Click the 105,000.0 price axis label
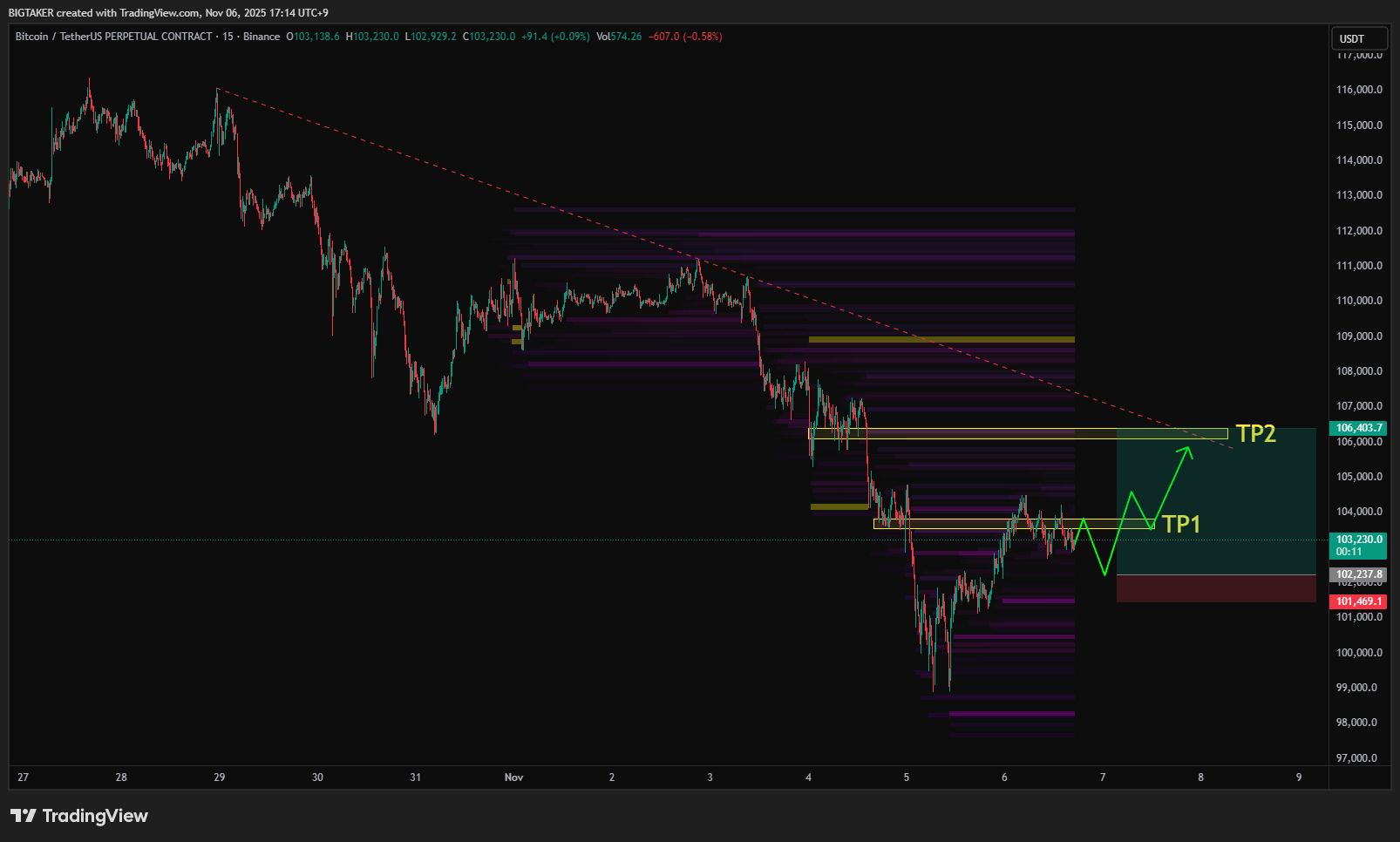 [x=1359, y=477]
